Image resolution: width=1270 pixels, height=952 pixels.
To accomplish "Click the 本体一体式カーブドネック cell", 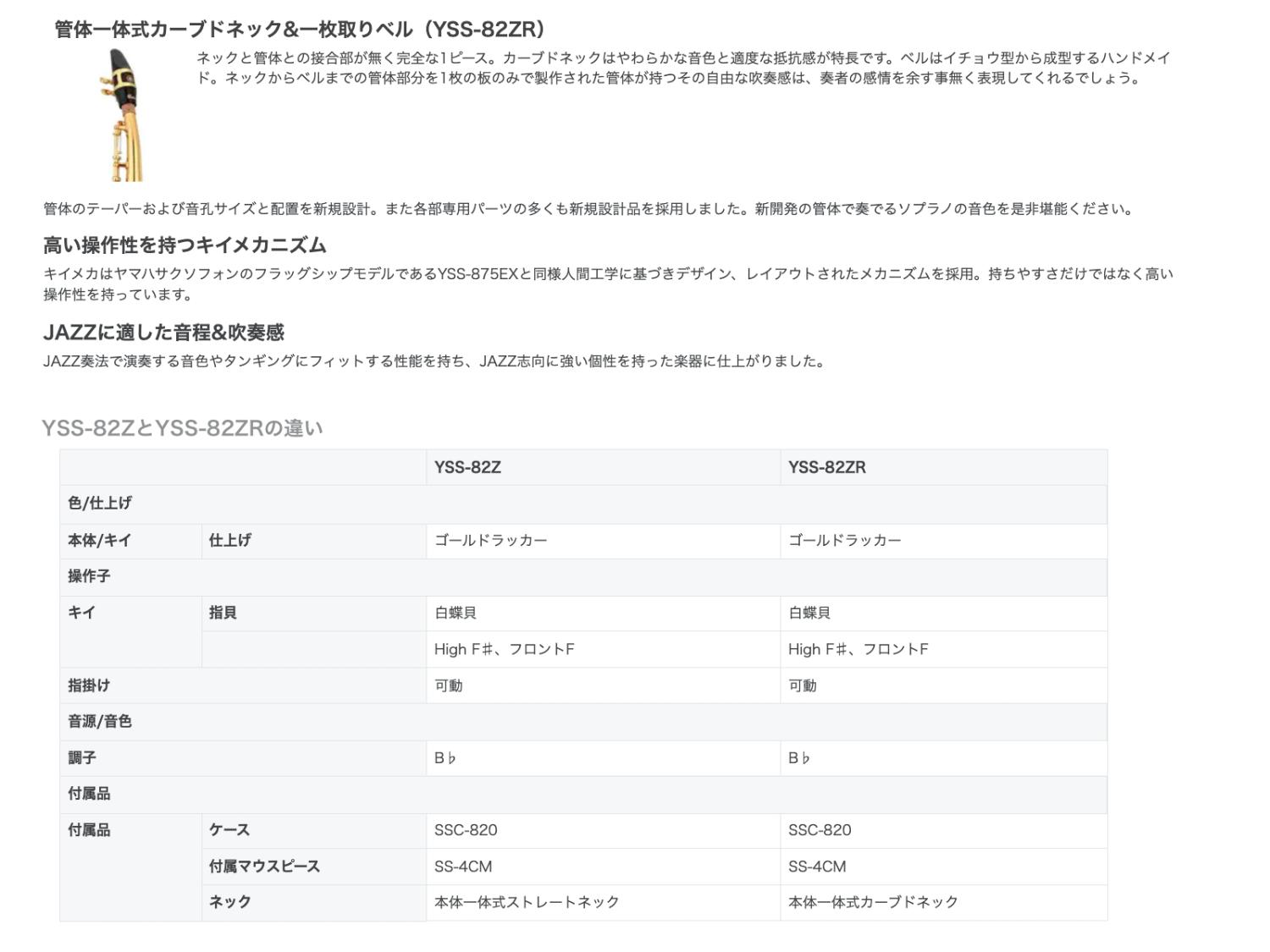I will click(872, 902).
